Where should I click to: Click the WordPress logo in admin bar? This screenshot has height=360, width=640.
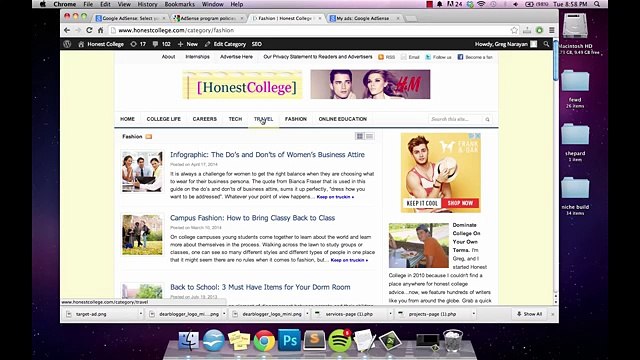tap(67, 44)
